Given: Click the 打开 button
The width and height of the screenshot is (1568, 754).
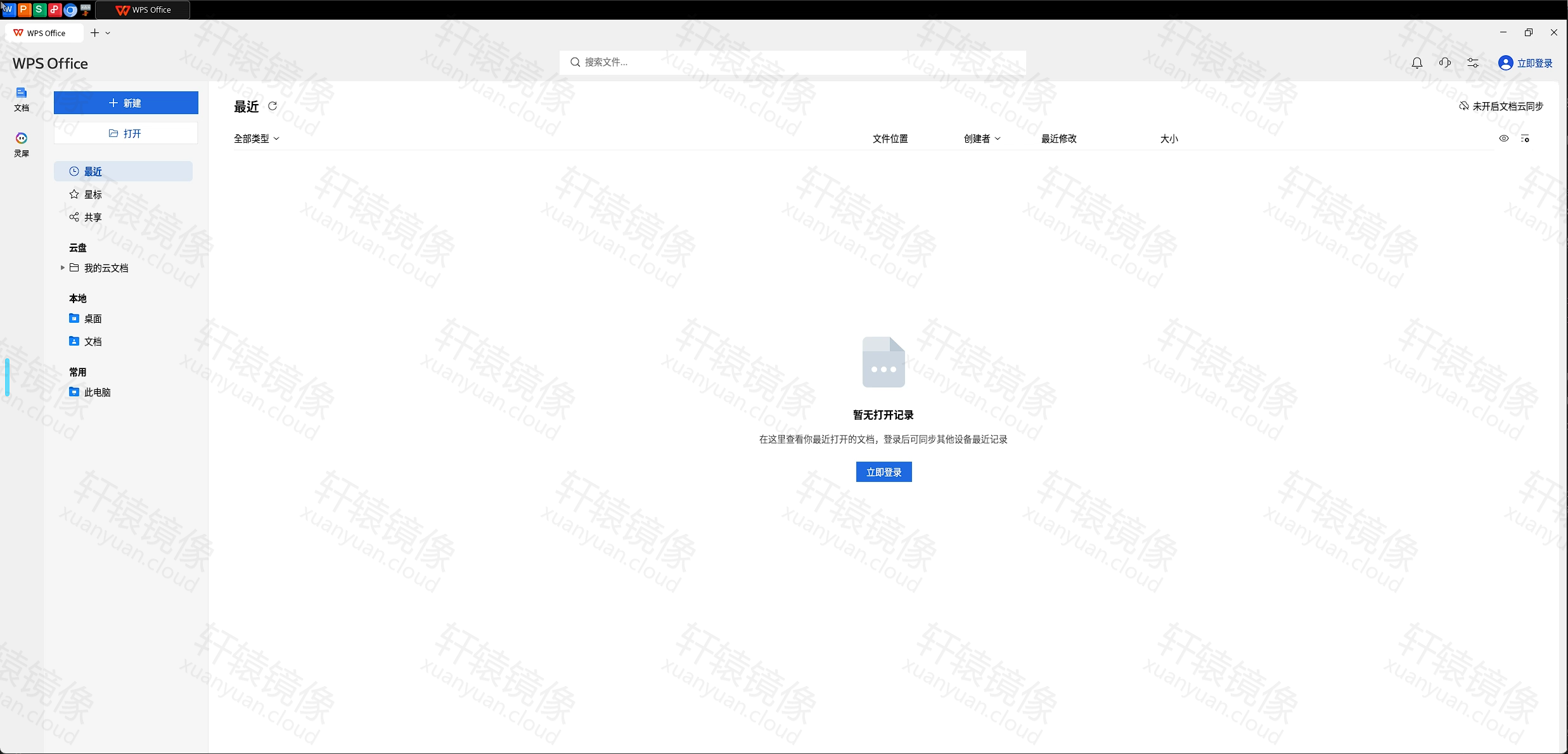Looking at the screenshot, I should click(126, 133).
